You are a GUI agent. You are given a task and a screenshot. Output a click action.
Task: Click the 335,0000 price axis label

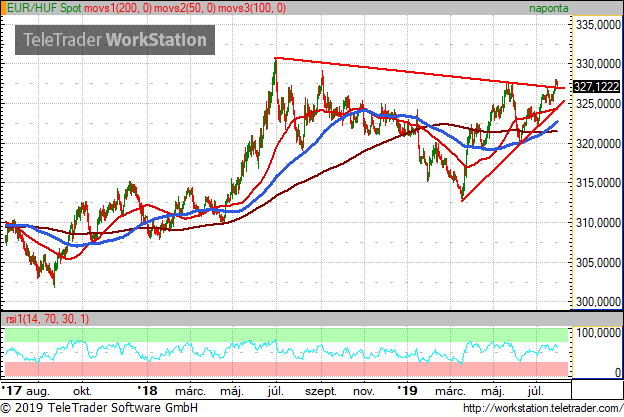(598, 25)
